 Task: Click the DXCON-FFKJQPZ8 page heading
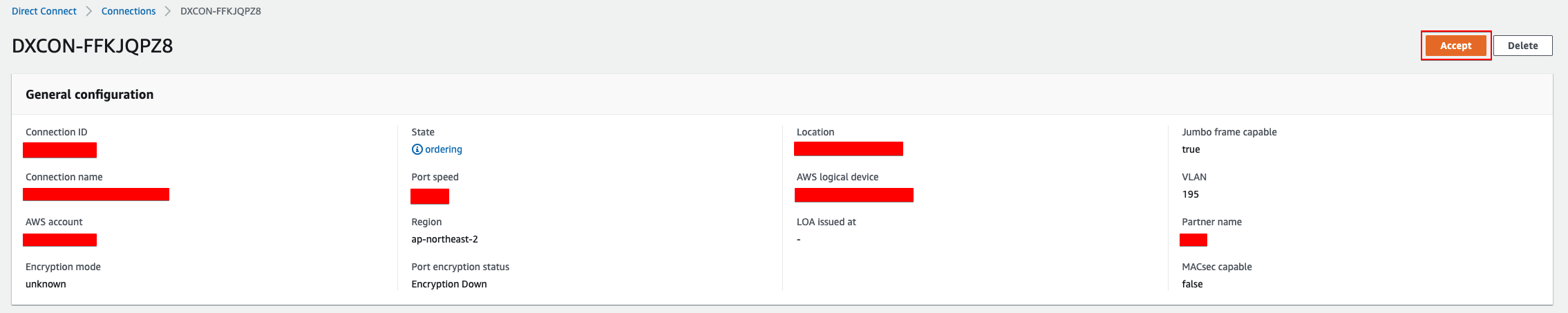[93, 46]
